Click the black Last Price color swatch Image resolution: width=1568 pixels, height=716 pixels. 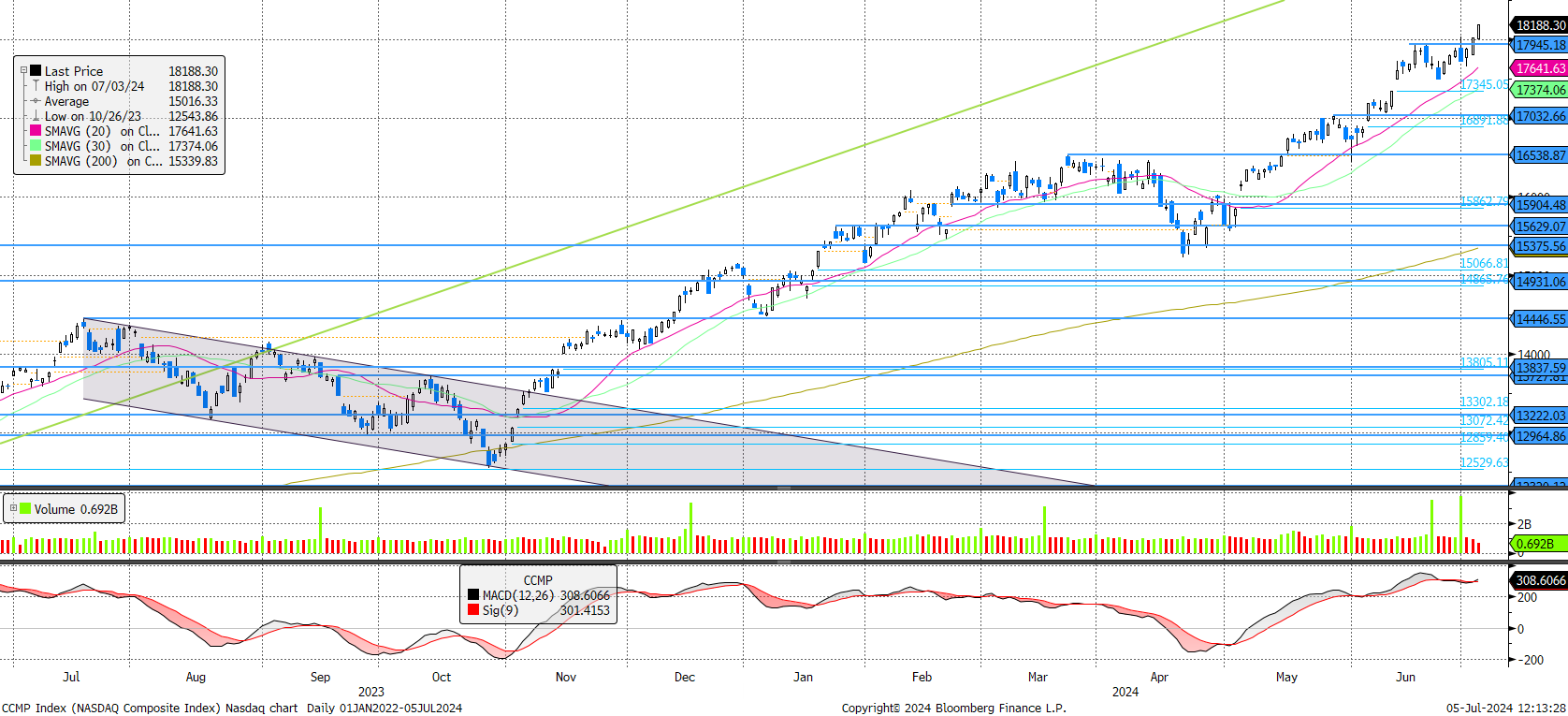click(36, 71)
